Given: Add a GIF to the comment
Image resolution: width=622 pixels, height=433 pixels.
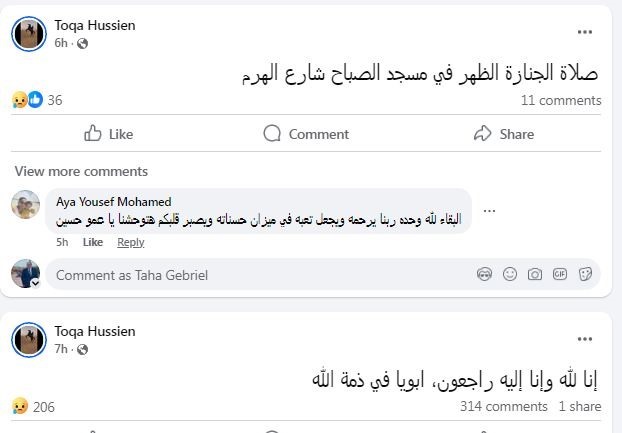Looking at the screenshot, I should (560, 274).
